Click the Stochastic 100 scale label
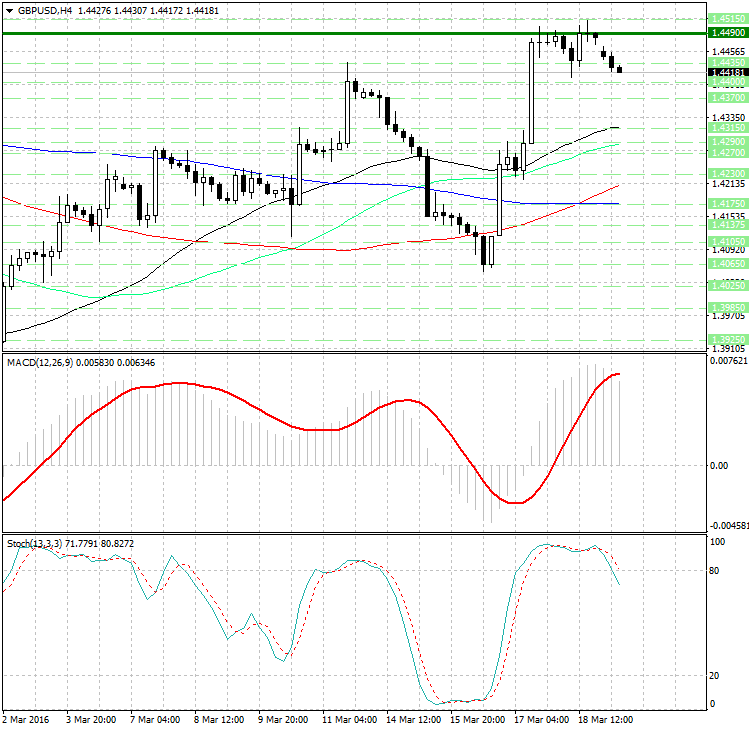The height and width of the screenshot is (731, 749). [717, 542]
